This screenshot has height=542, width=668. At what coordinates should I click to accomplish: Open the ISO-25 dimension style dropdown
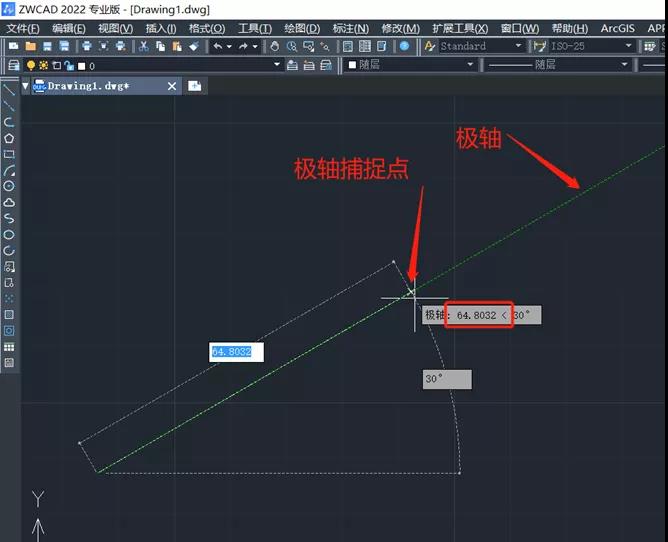tap(628, 46)
